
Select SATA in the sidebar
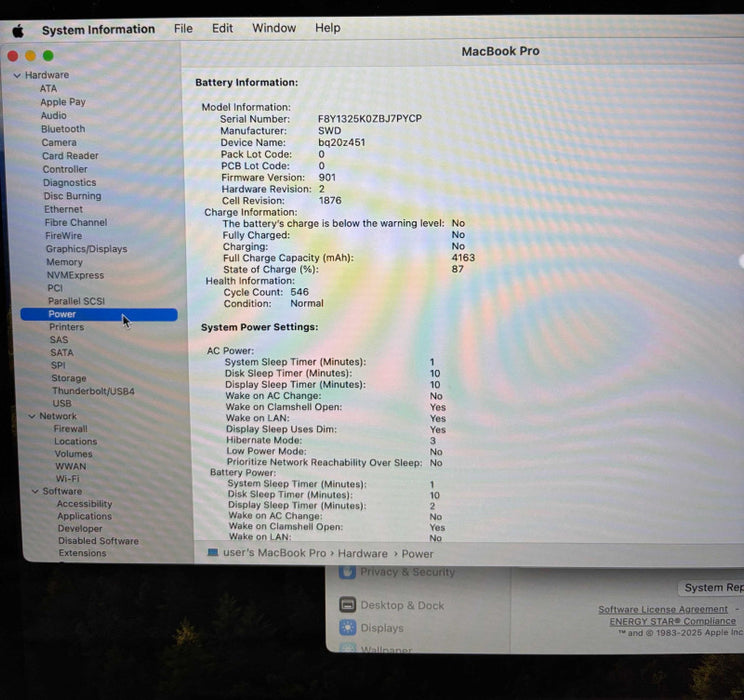[x=62, y=353]
